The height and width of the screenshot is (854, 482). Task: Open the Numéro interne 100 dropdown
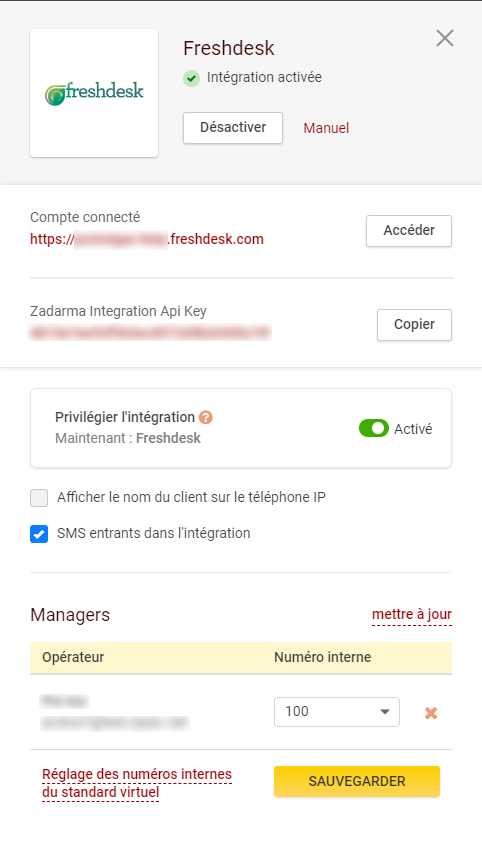pos(337,712)
